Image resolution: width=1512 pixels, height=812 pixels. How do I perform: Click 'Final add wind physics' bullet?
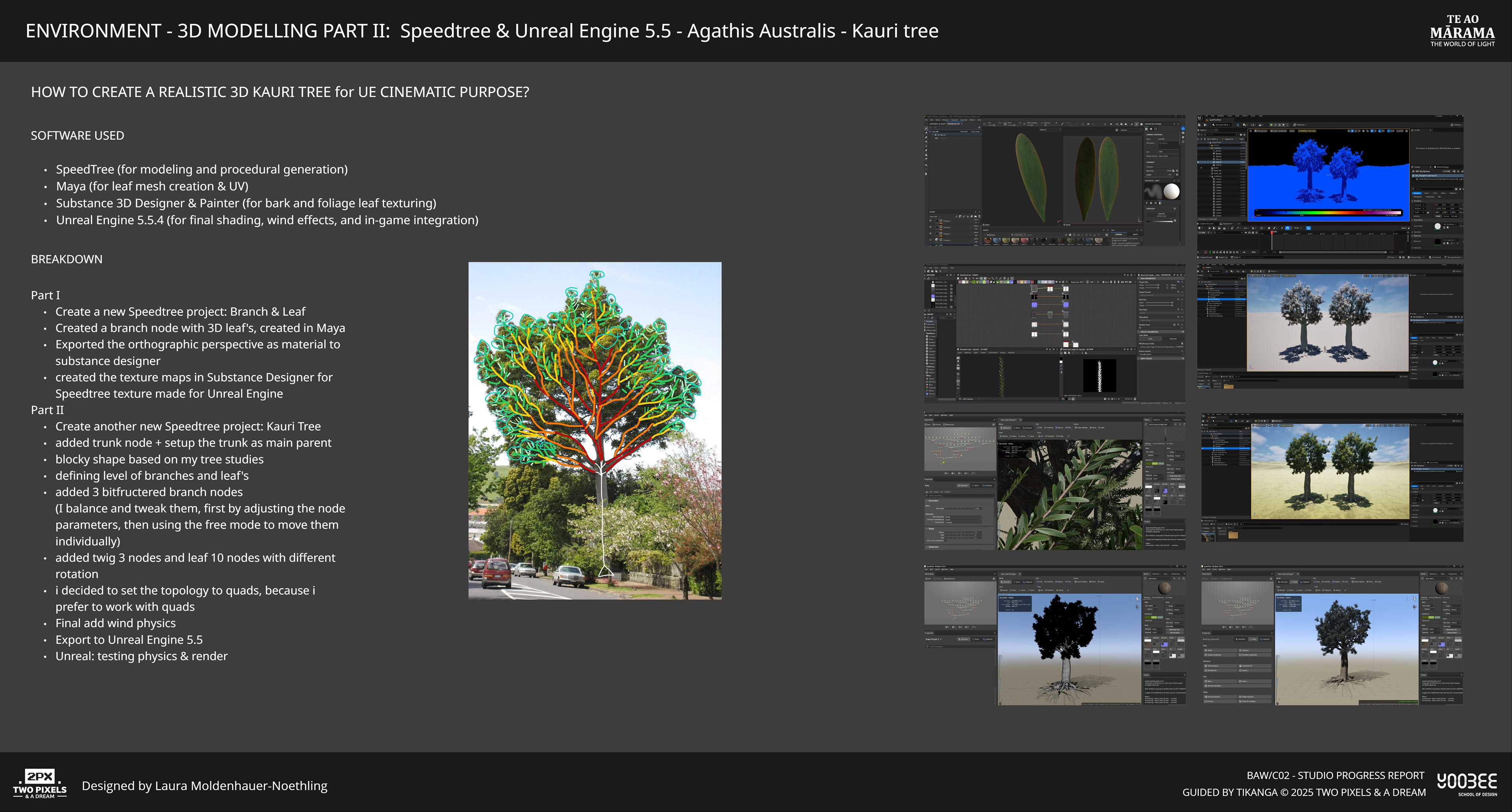pyautogui.click(x=116, y=623)
